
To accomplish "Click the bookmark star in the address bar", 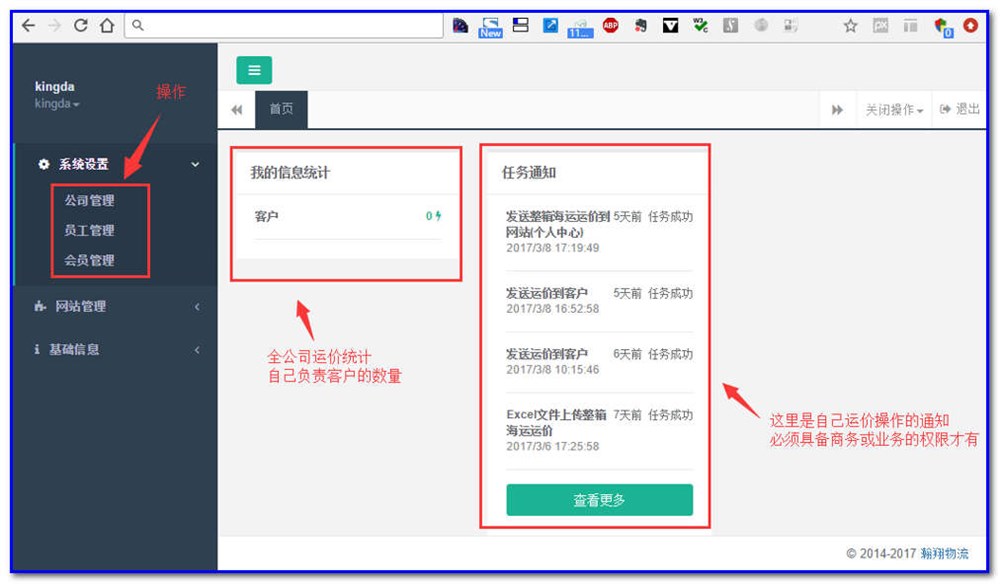I will (851, 25).
